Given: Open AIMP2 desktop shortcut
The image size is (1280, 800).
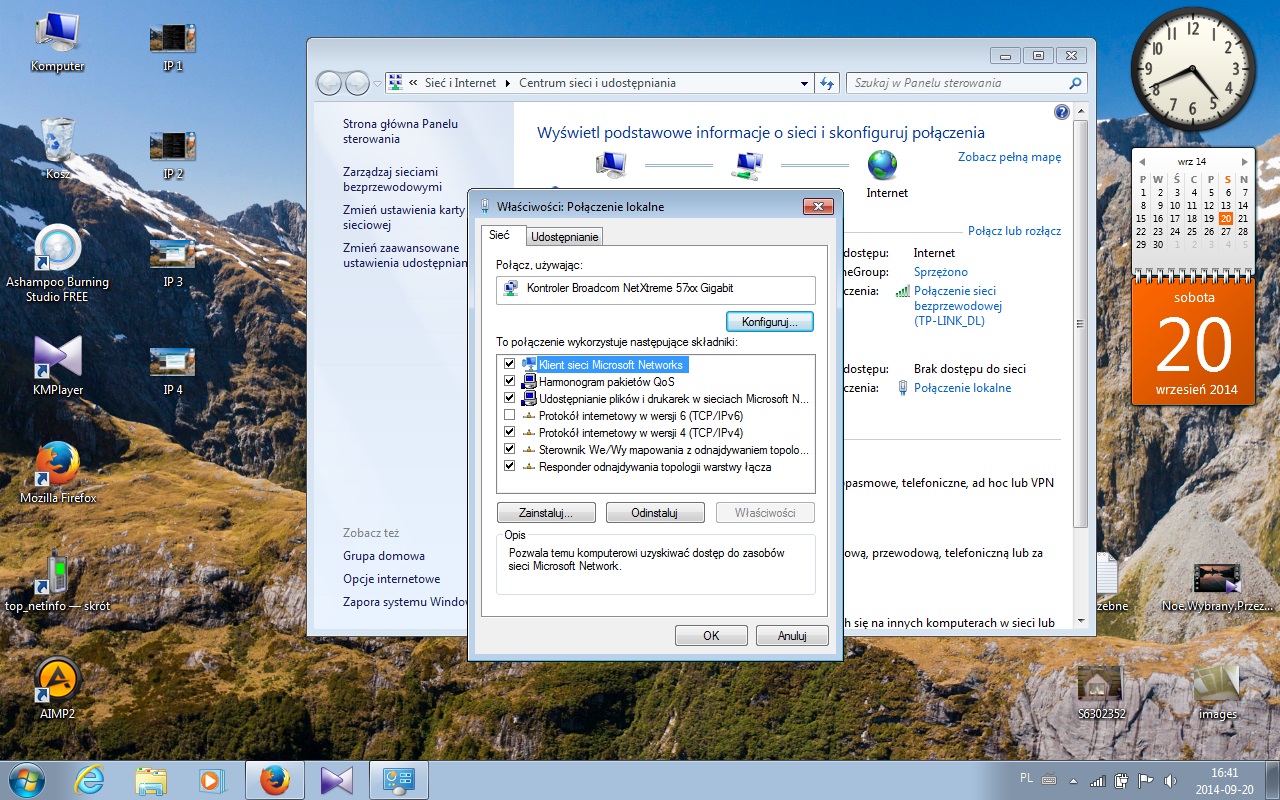Looking at the screenshot, I should coord(58,680).
